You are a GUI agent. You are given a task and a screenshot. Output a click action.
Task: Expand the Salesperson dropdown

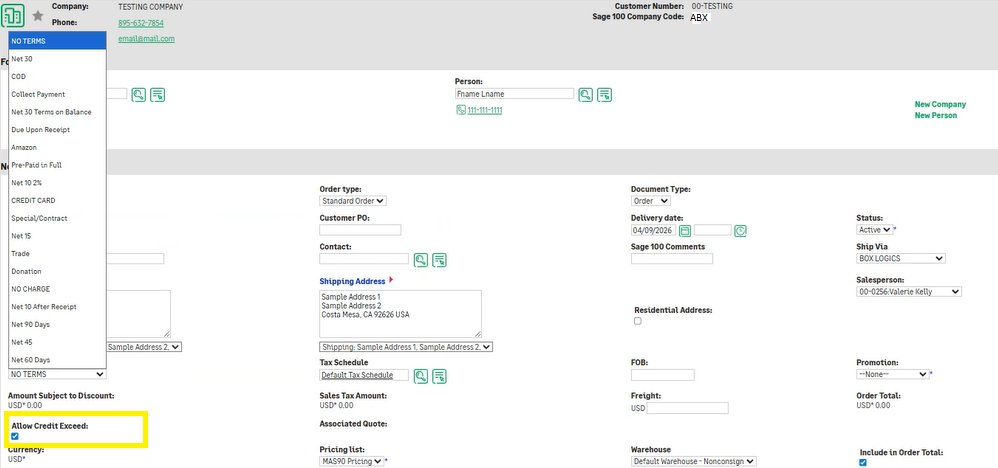point(909,292)
